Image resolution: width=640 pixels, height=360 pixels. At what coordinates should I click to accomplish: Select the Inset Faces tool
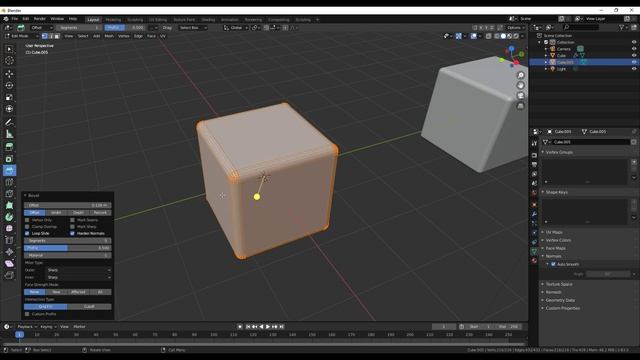click(x=9, y=159)
